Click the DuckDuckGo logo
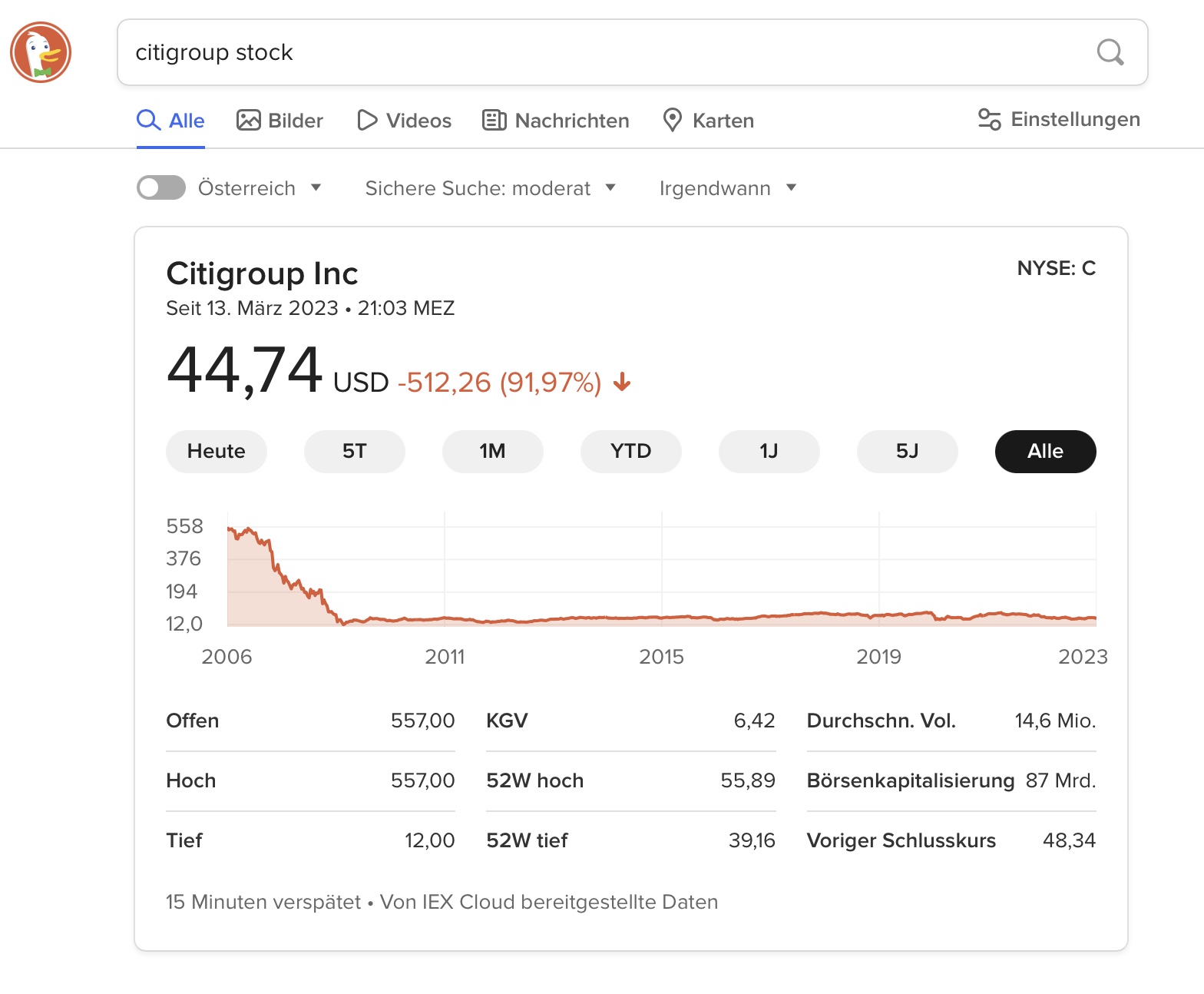This screenshot has height=994, width=1204. click(x=41, y=52)
